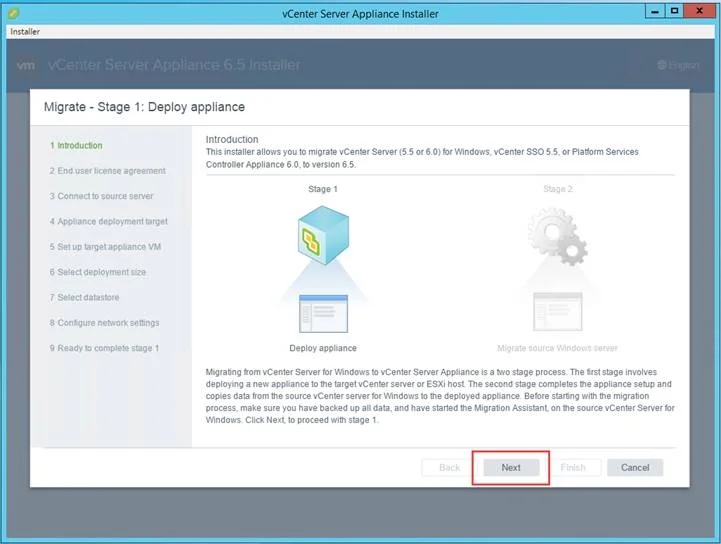The image size is (721, 544).
Task: Select step 9 Ready to complete stage 1
Action: pos(104,348)
